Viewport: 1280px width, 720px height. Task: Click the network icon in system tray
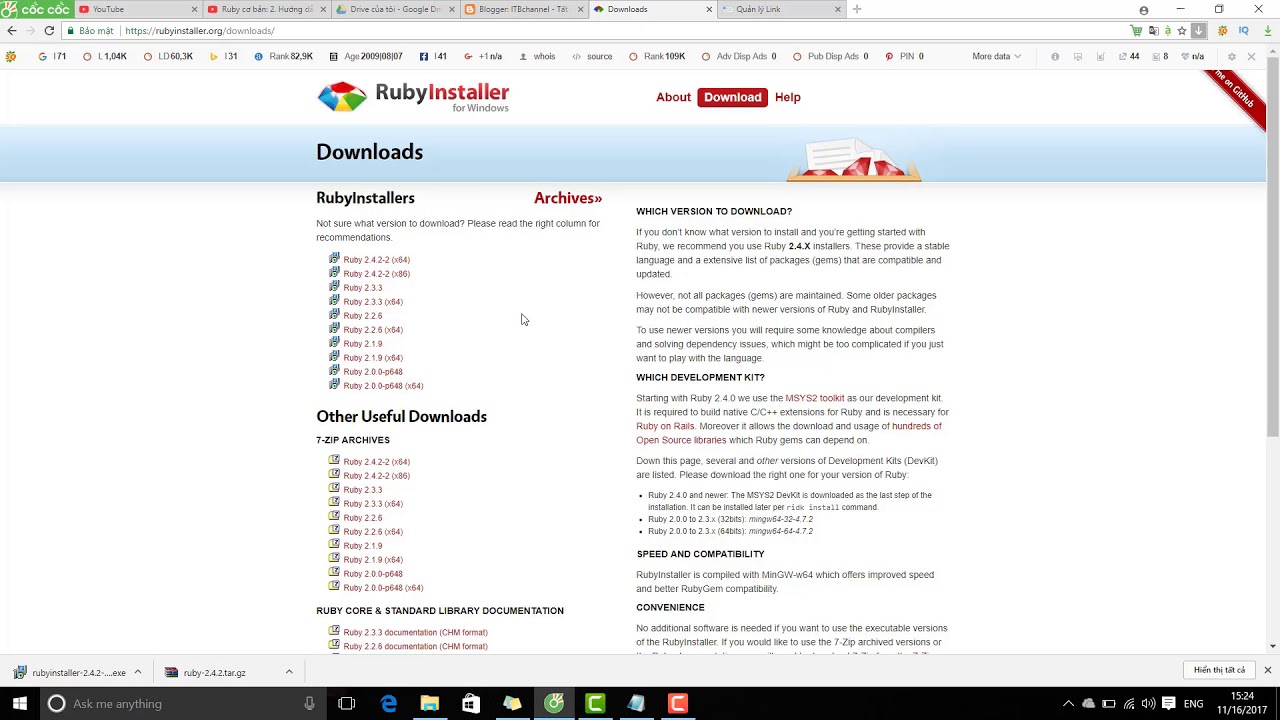pos(1128,704)
